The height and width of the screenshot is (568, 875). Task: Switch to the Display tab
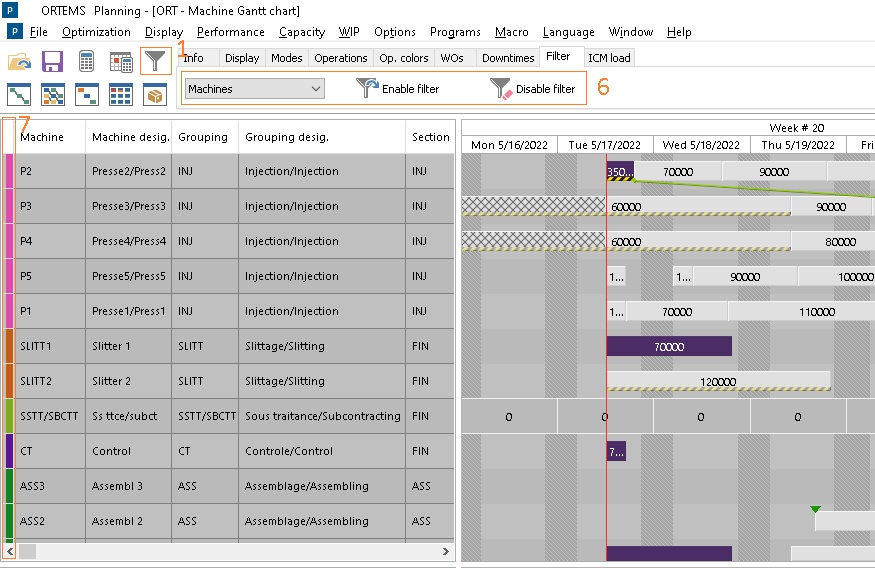pos(242,58)
